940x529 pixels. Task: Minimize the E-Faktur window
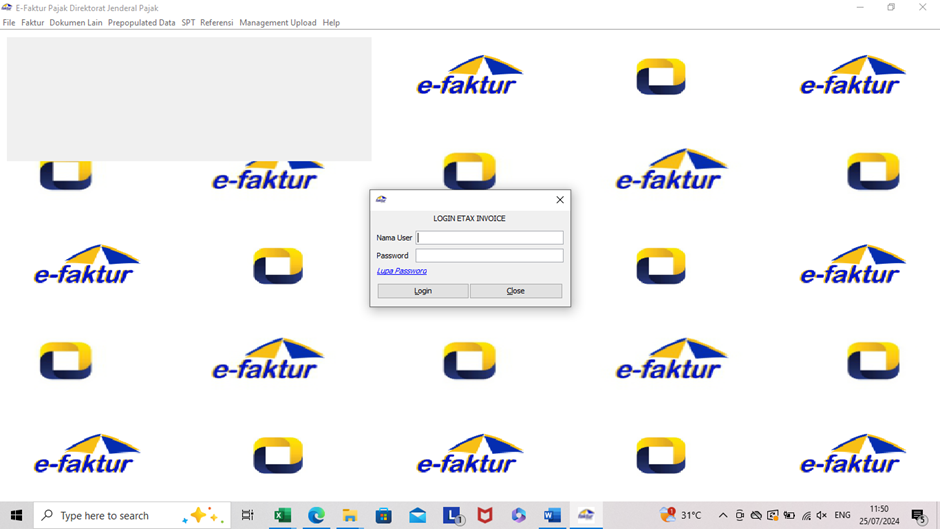click(x=860, y=7)
